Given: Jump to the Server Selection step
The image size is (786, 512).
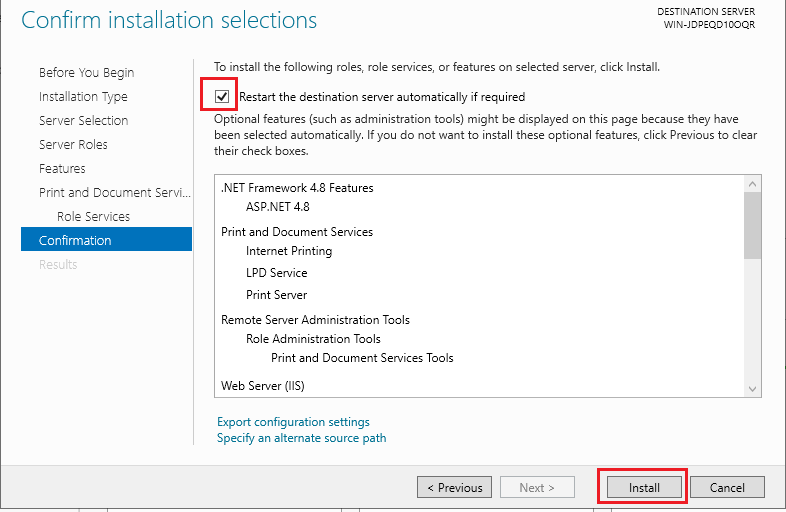Looking at the screenshot, I should [x=84, y=120].
